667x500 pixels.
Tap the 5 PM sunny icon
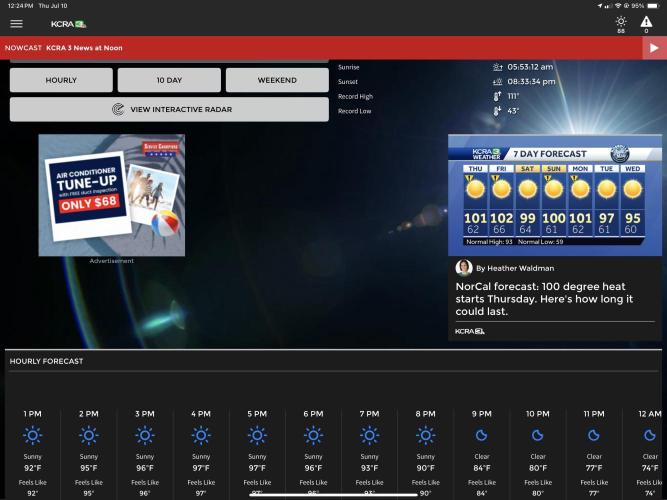[x=257, y=436]
